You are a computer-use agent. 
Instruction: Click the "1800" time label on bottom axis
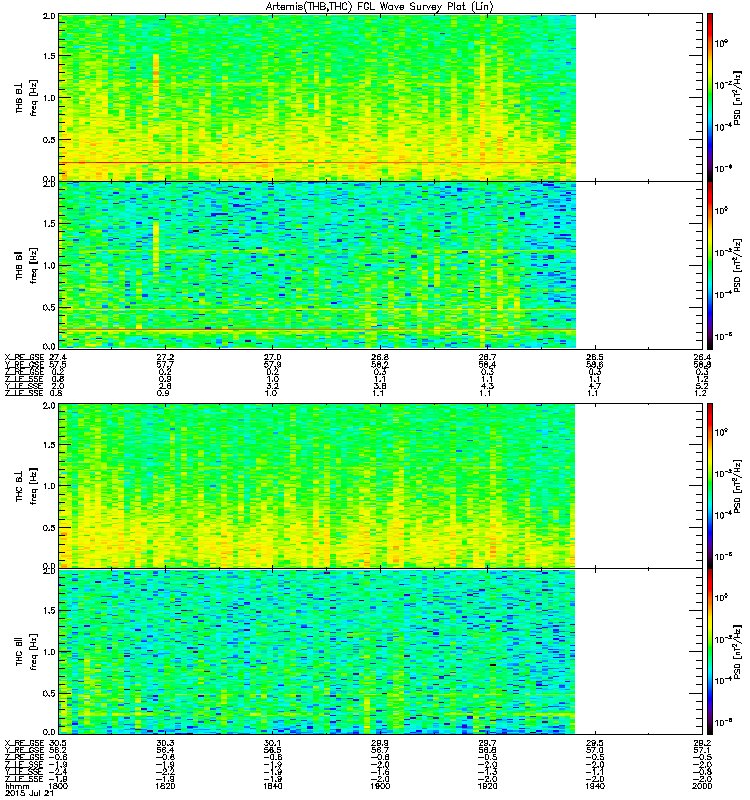pos(58,786)
